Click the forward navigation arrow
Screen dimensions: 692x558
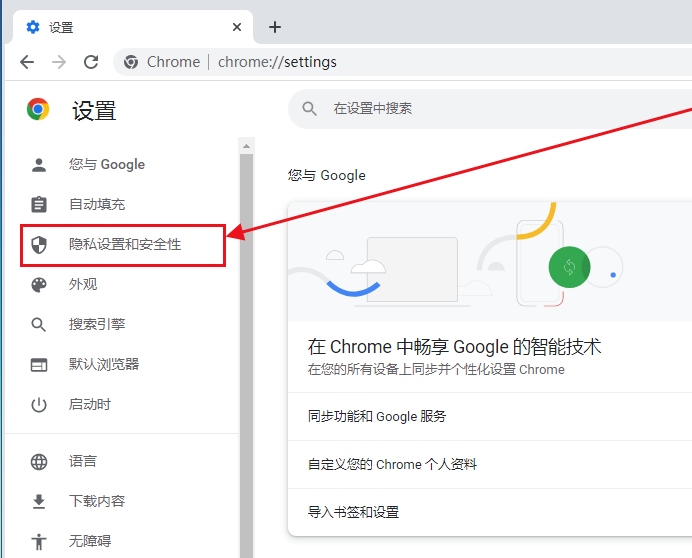pyautogui.click(x=59, y=62)
